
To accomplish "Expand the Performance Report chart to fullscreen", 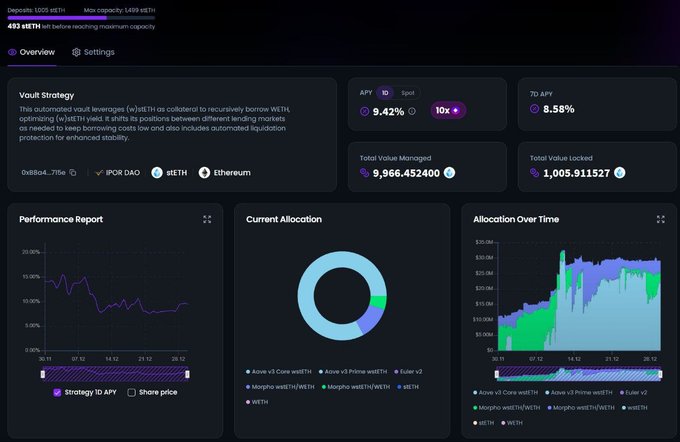I will coord(207,219).
